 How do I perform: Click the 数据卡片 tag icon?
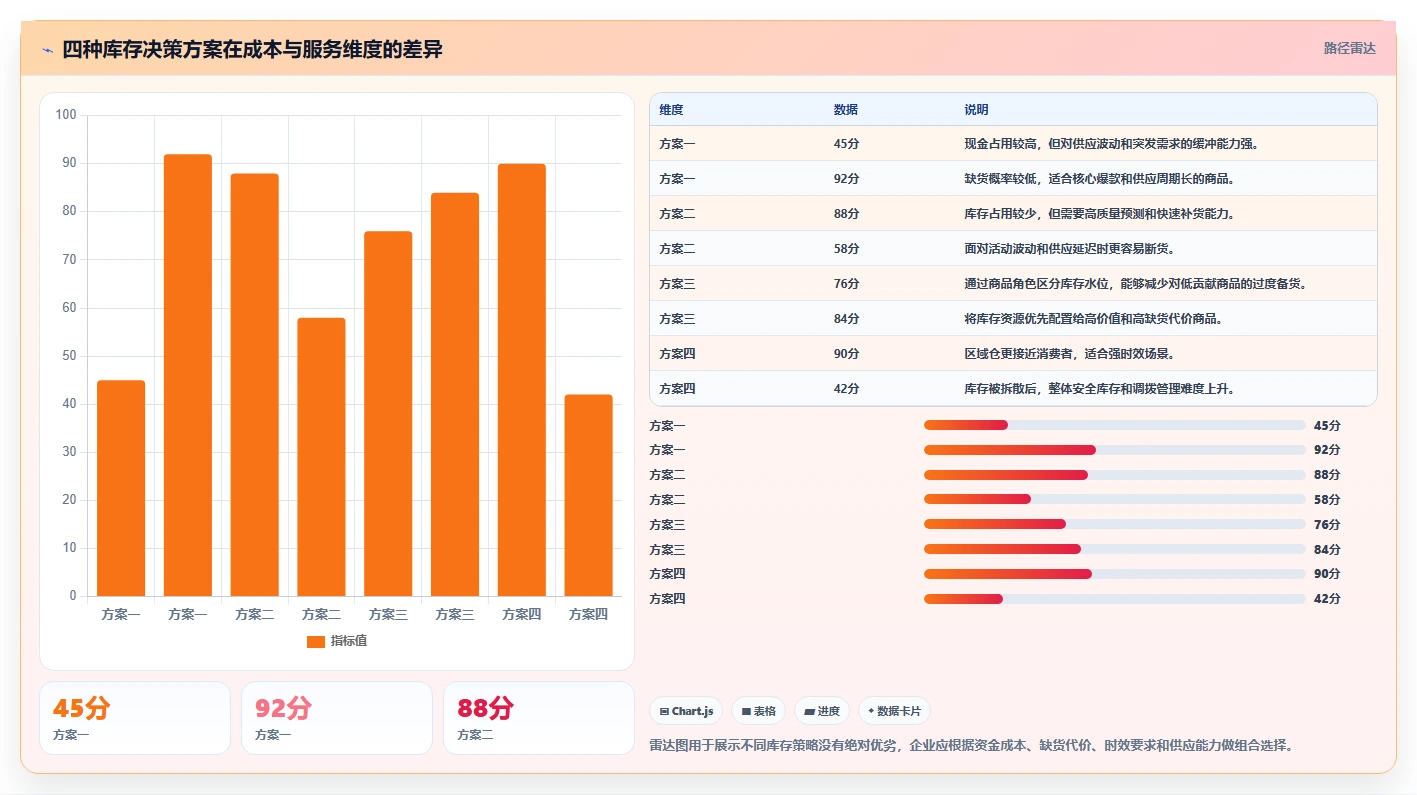point(871,711)
